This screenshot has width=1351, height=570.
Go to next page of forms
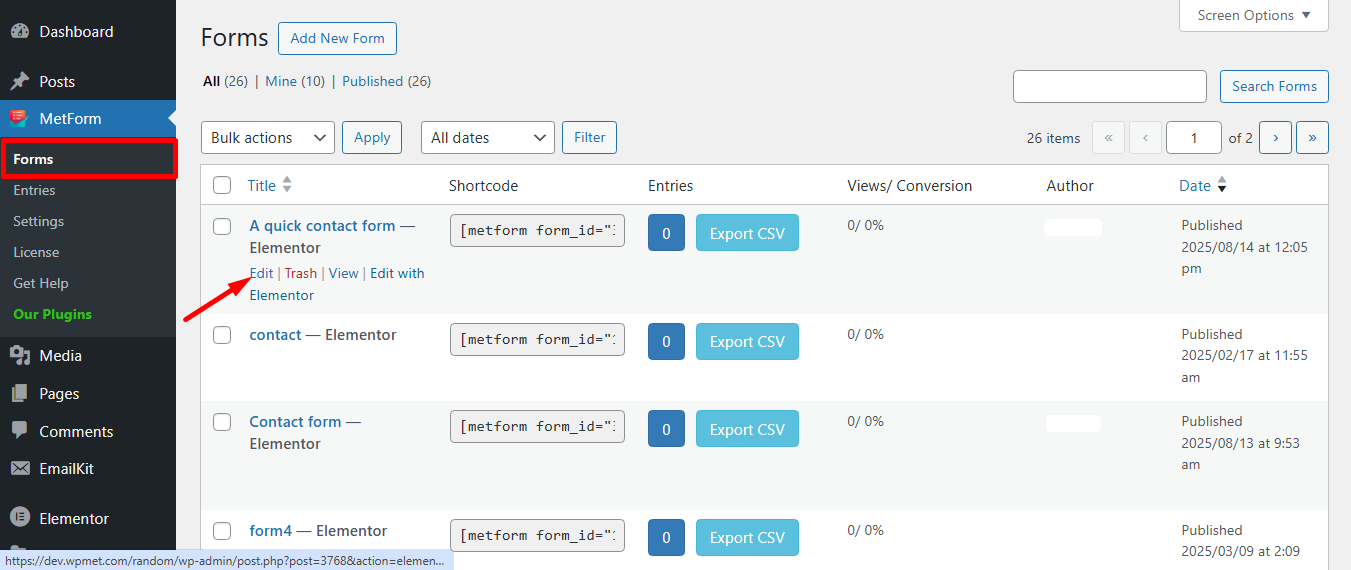coord(1275,138)
